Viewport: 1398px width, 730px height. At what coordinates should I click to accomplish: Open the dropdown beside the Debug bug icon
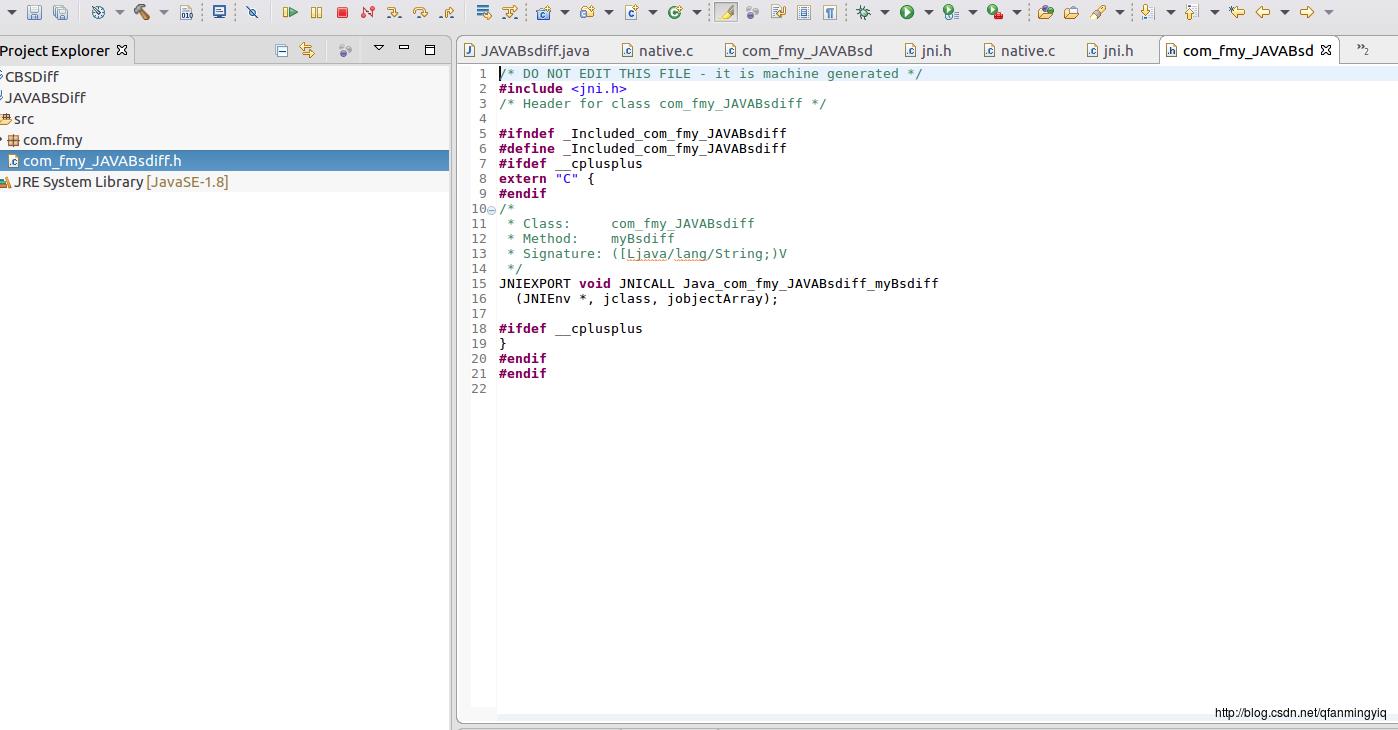(x=885, y=12)
